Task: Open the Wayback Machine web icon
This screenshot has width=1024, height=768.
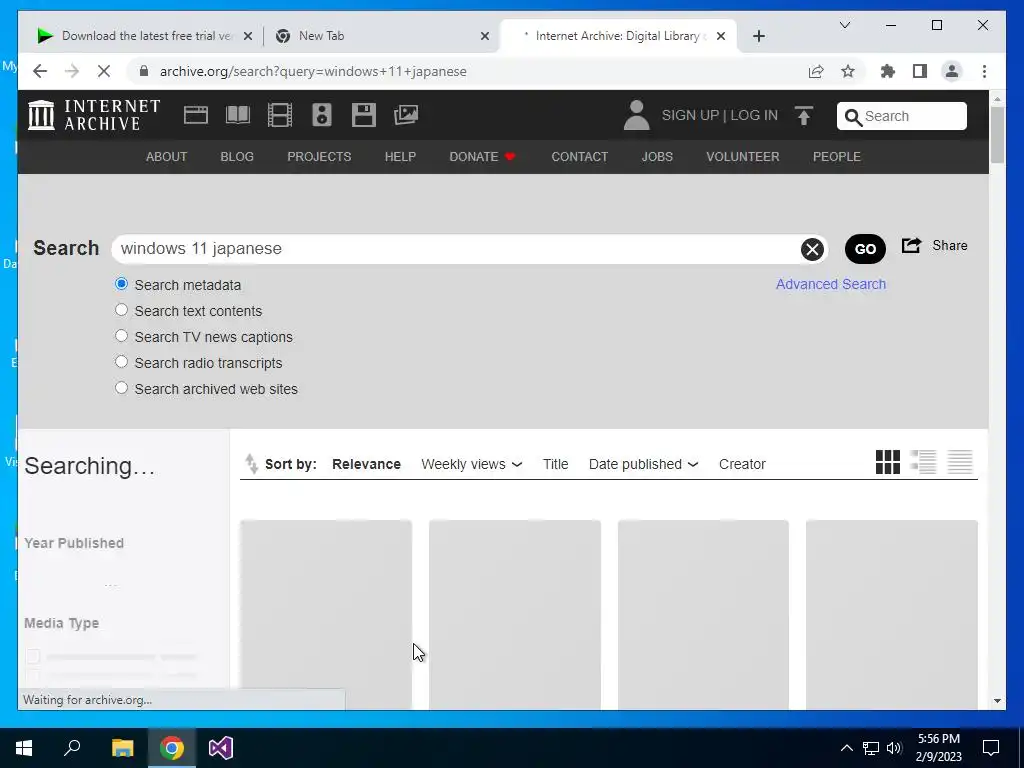Action: [x=195, y=115]
